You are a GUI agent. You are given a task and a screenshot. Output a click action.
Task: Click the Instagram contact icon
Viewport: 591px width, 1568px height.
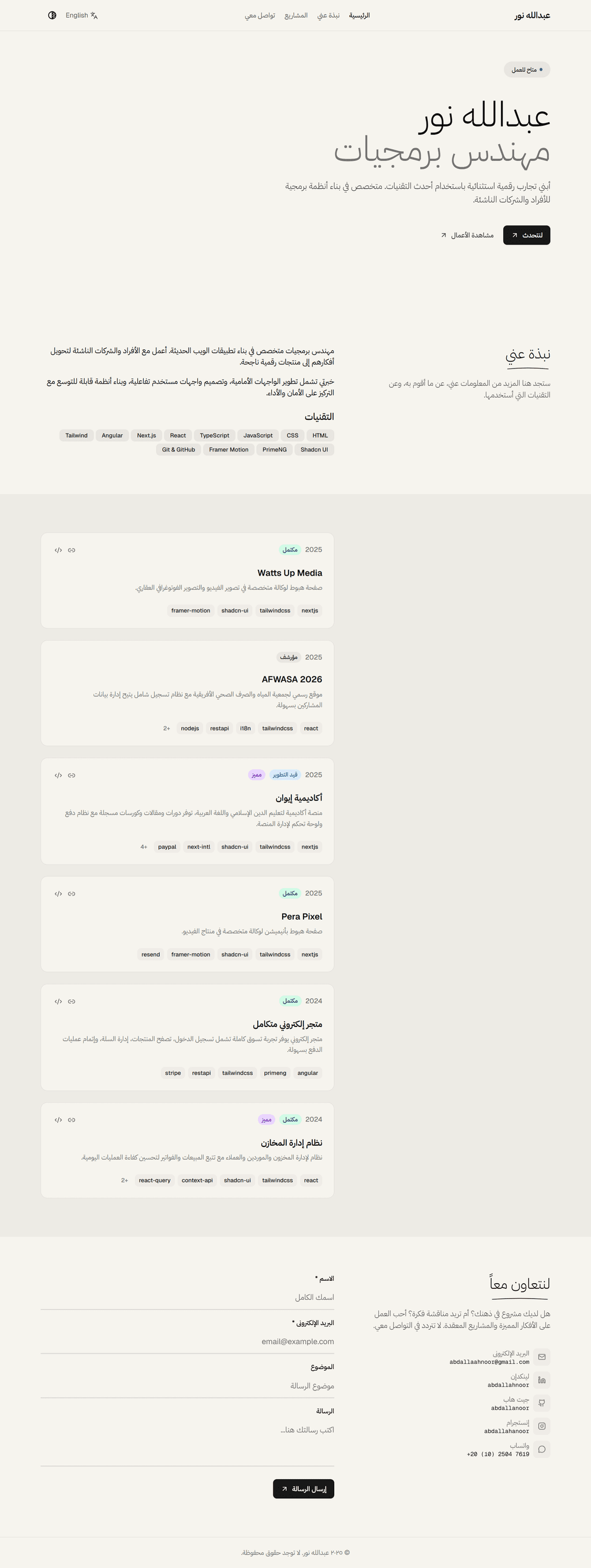coord(541,1426)
